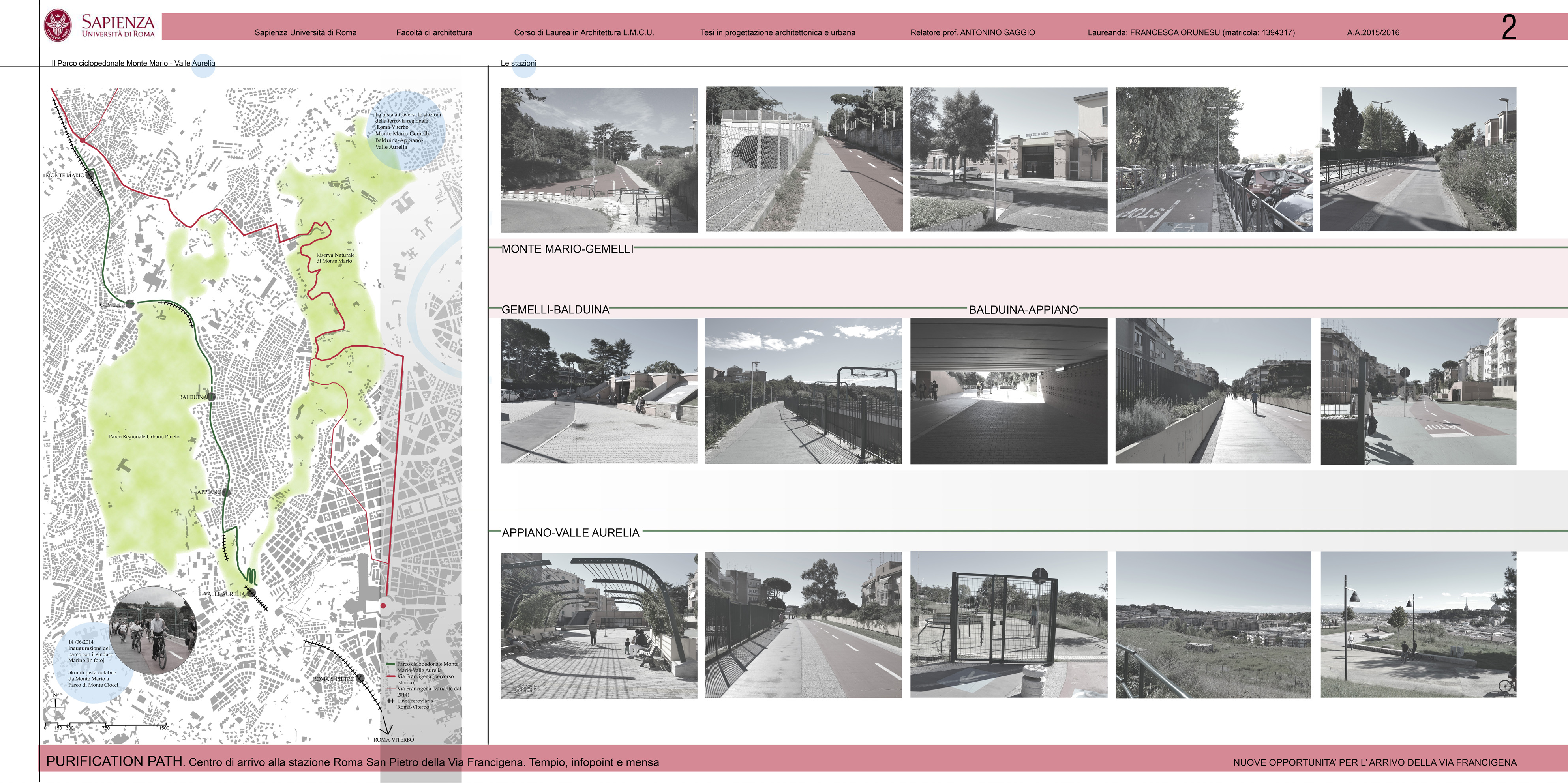Click the Monte Mario station building photo
1568x783 pixels.
click(x=1009, y=159)
